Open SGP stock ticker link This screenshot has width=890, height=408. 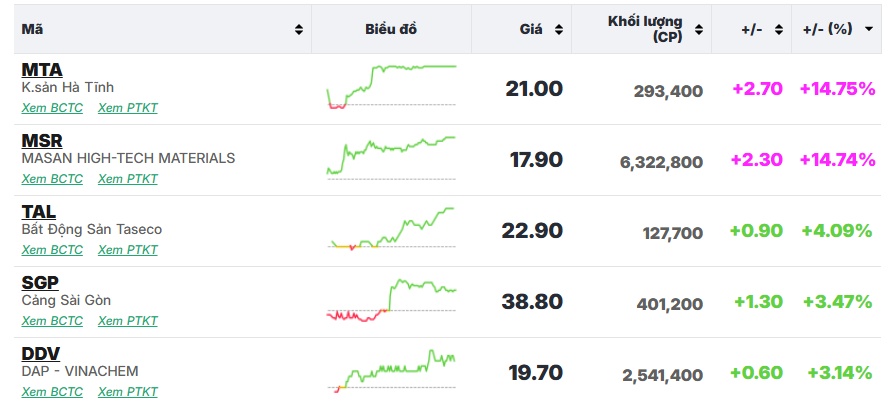41,283
